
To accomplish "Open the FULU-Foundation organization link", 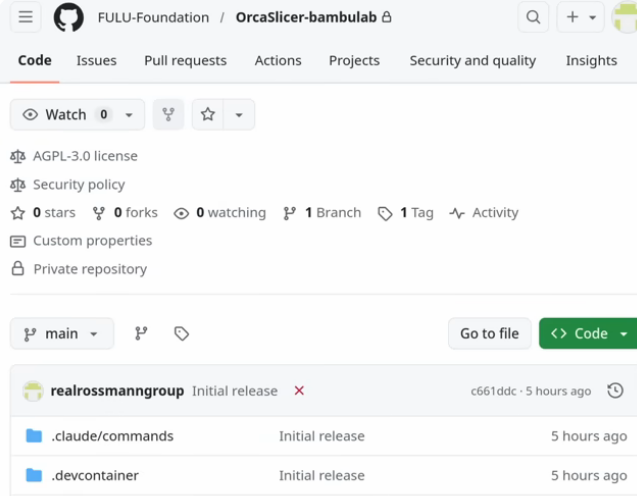I will pyautogui.click(x=153, y=17).
